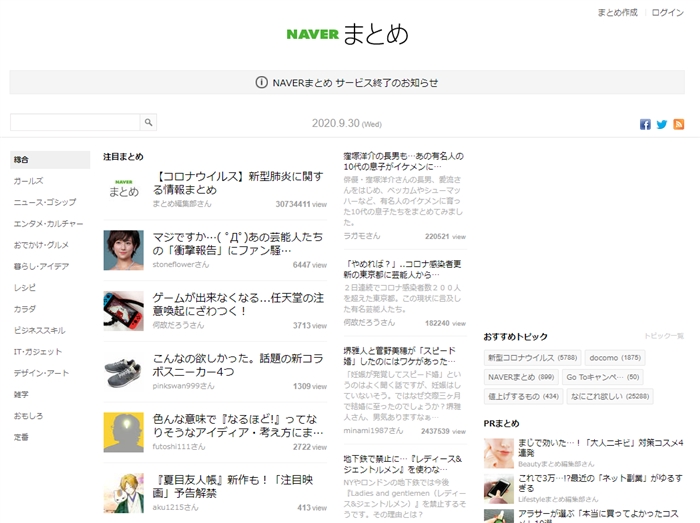Click the Nintendo Switch thumbnail

tap(124, 311)
